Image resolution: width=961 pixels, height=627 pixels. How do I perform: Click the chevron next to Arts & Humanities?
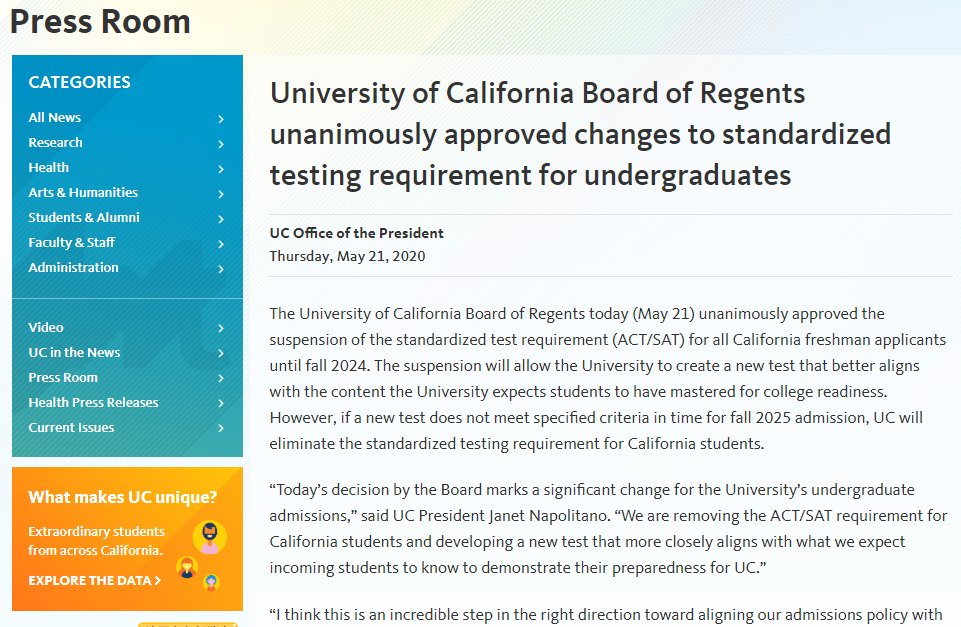click(x=221, y=194)
